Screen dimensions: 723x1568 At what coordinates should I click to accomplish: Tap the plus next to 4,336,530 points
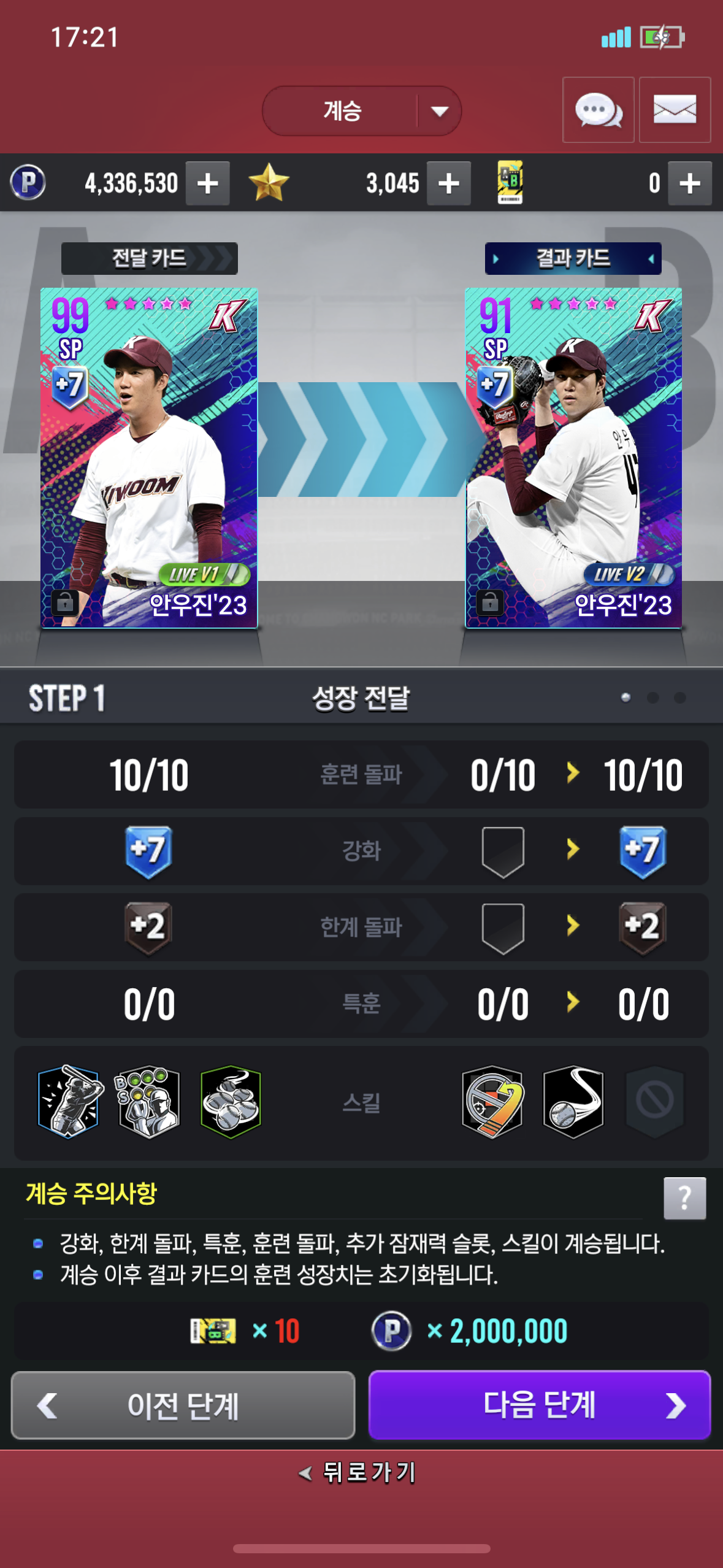pos(207,183)
